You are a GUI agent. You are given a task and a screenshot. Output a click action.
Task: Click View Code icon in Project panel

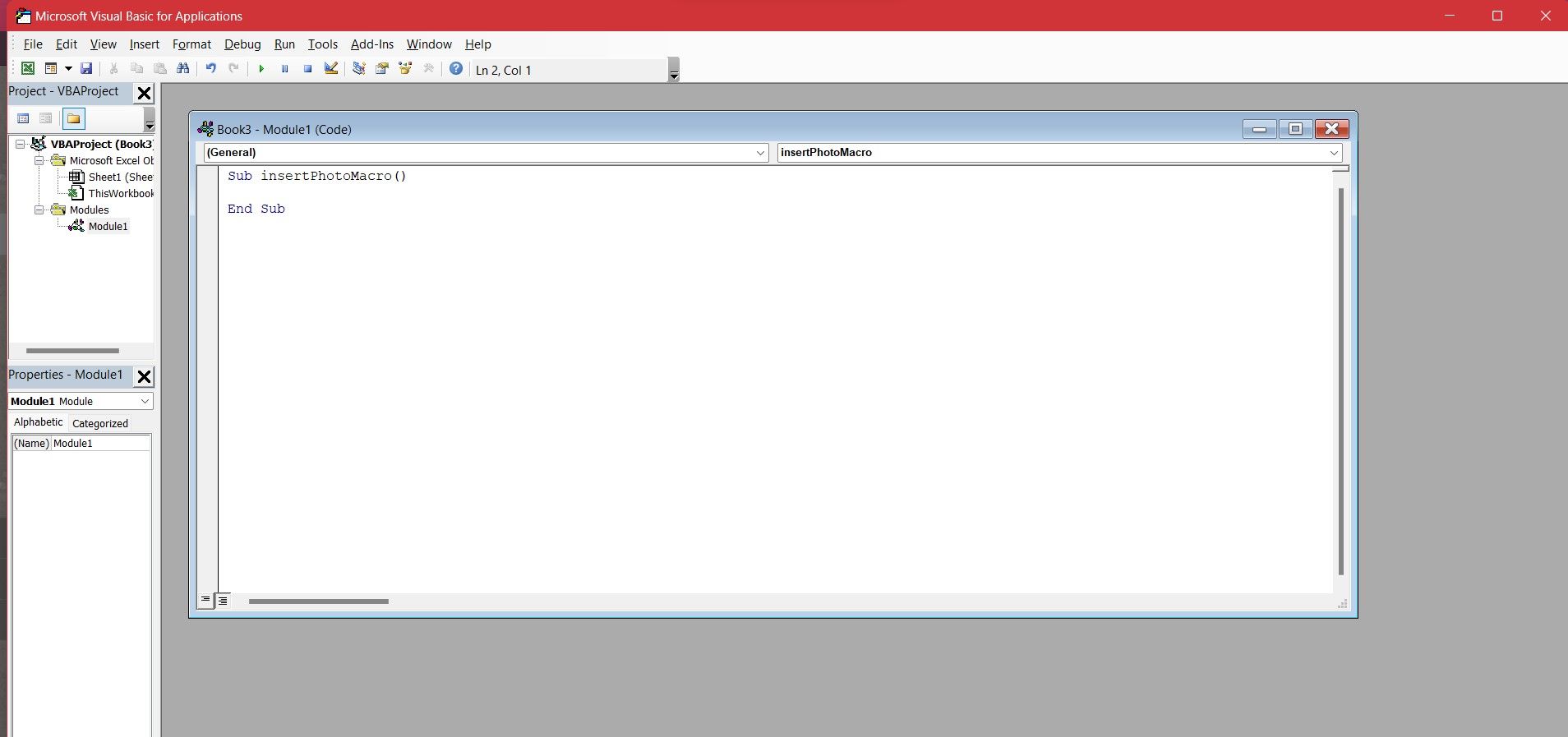(x=23, y=118)
